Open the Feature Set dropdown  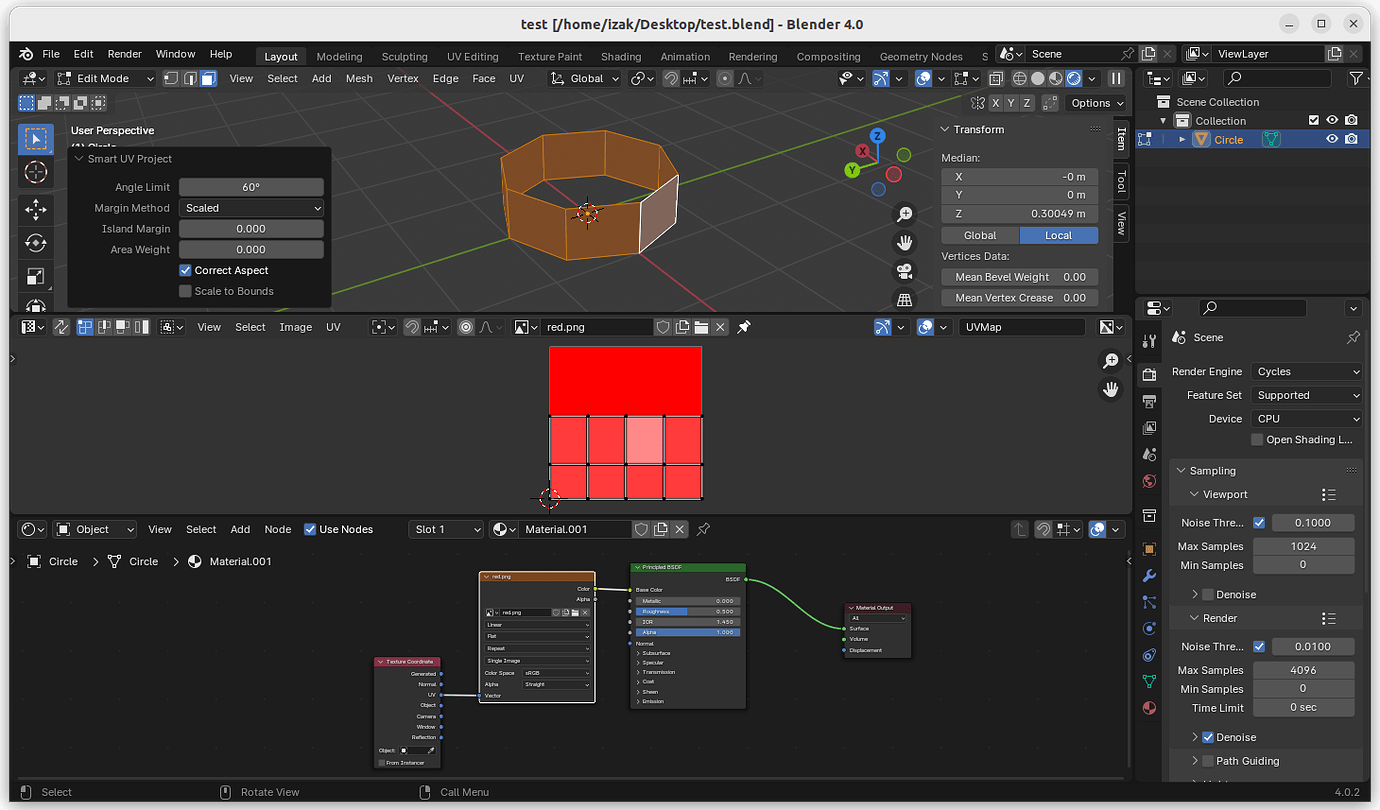pos(1307,395)
